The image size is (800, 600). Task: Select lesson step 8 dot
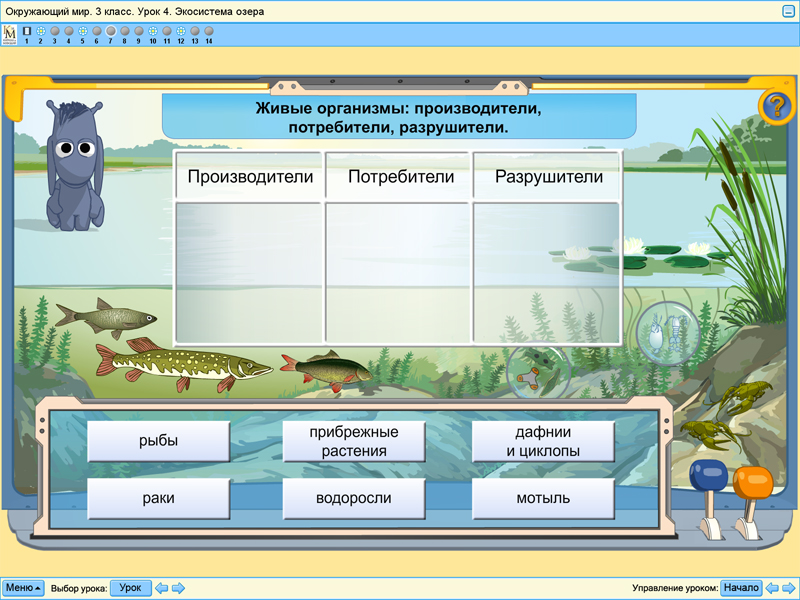[124, 31]
